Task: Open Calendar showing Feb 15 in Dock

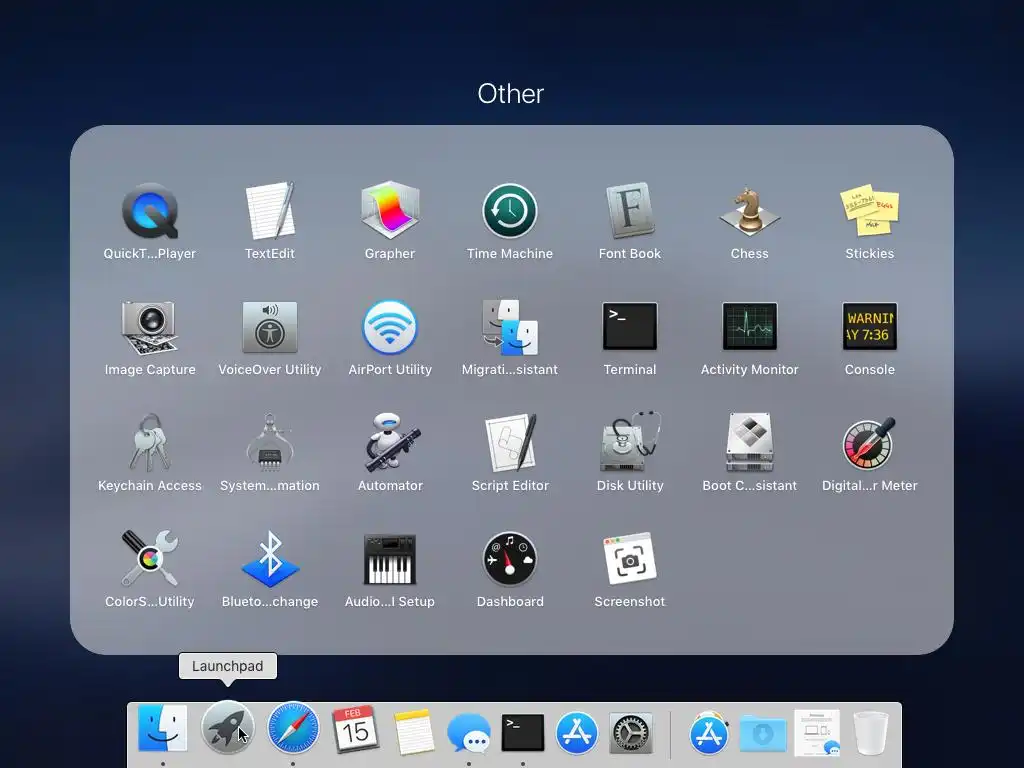Action: (355, 729)
